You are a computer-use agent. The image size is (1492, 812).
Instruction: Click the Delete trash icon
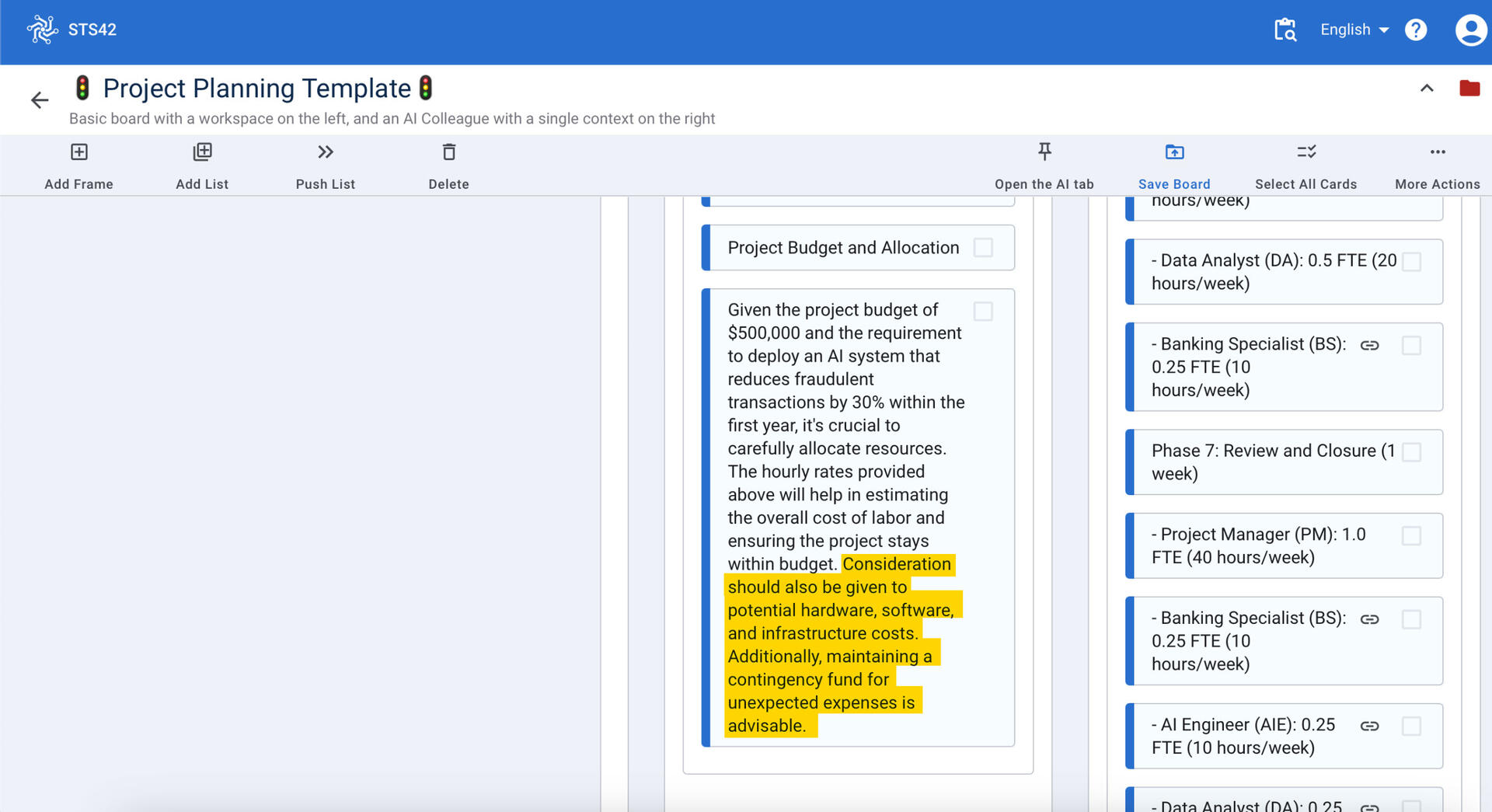[448, 152]
